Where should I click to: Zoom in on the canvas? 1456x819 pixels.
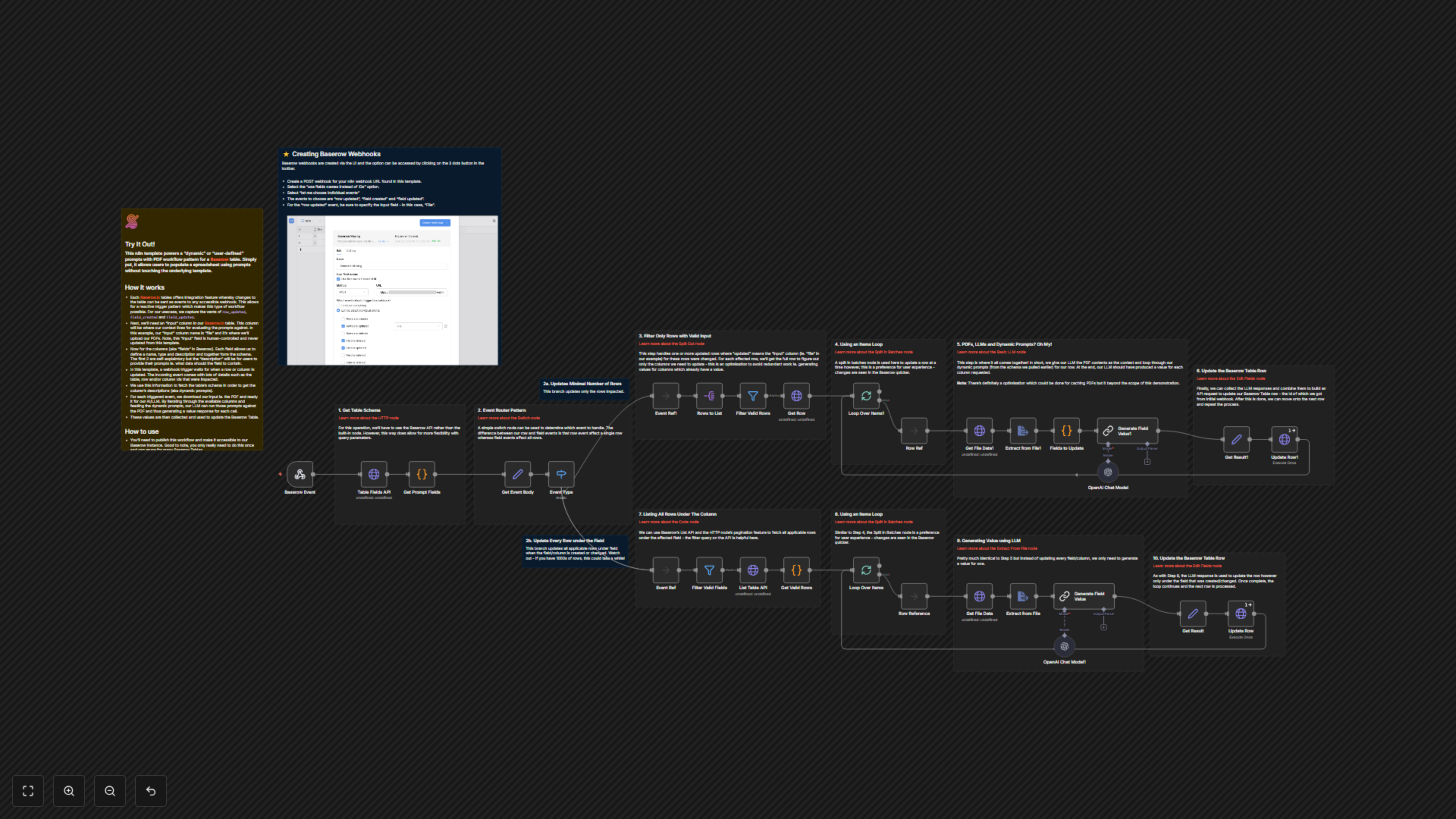click(69, 791)
